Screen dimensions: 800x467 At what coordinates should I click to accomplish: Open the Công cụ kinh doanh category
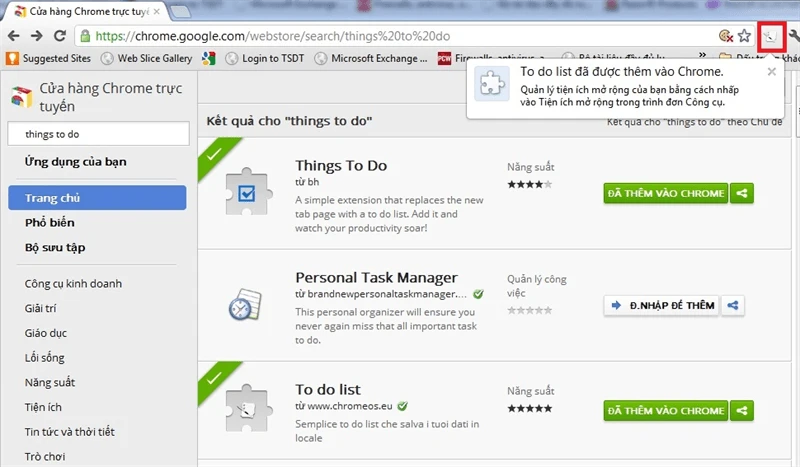click(73, 284)
